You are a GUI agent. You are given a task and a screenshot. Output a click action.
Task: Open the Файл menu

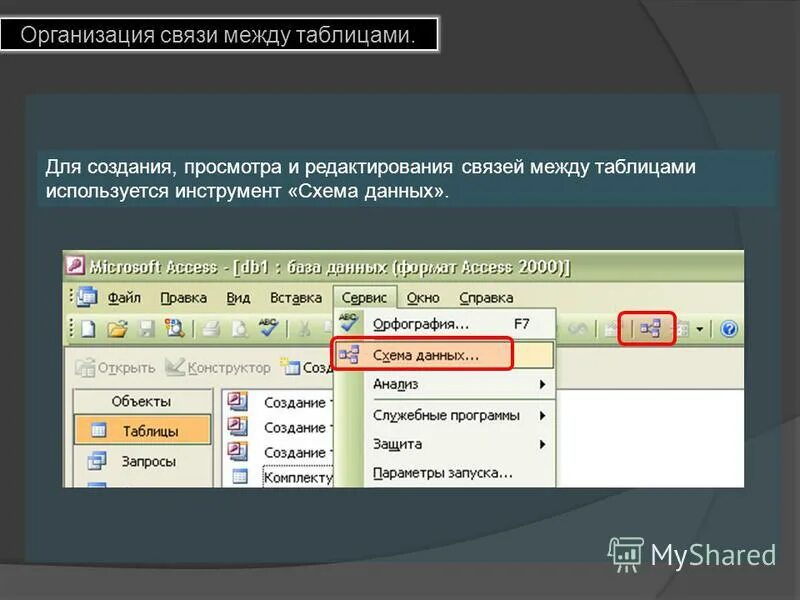point(124,297)
